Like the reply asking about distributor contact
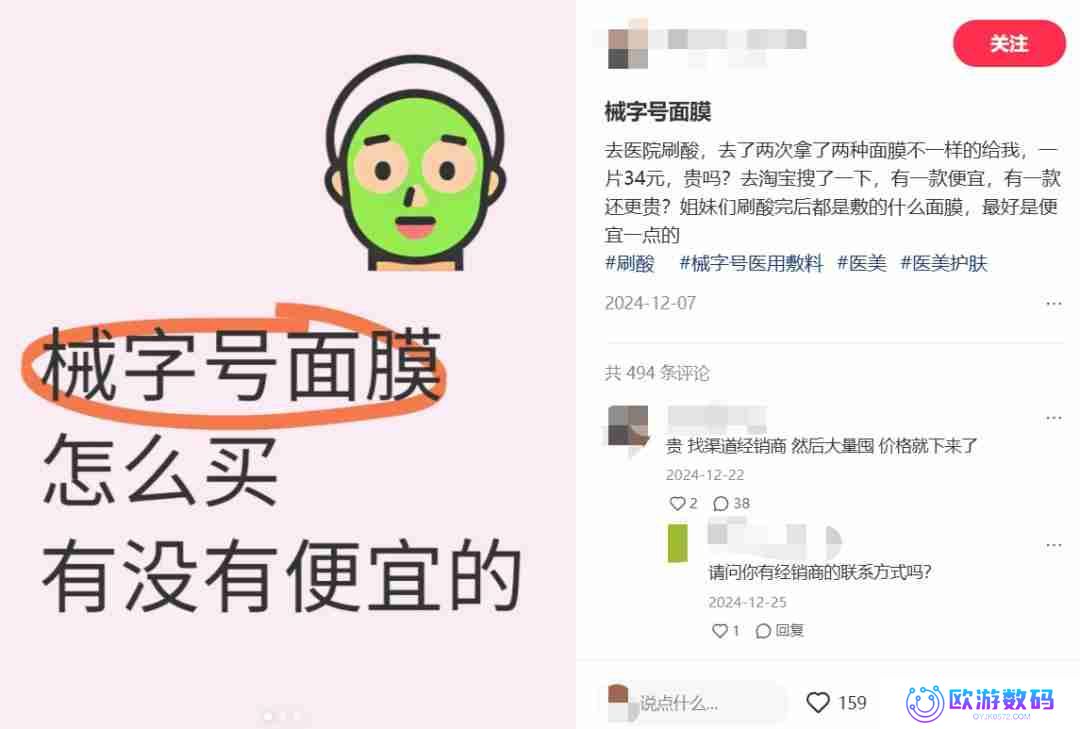Viewport: 1080px width, 729px height. click(x=719, y=630)
